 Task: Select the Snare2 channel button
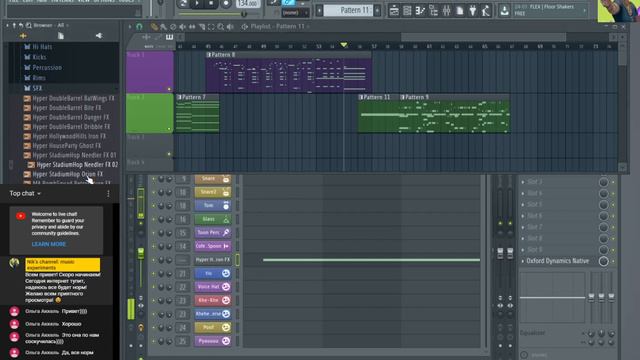click(213, 192)
